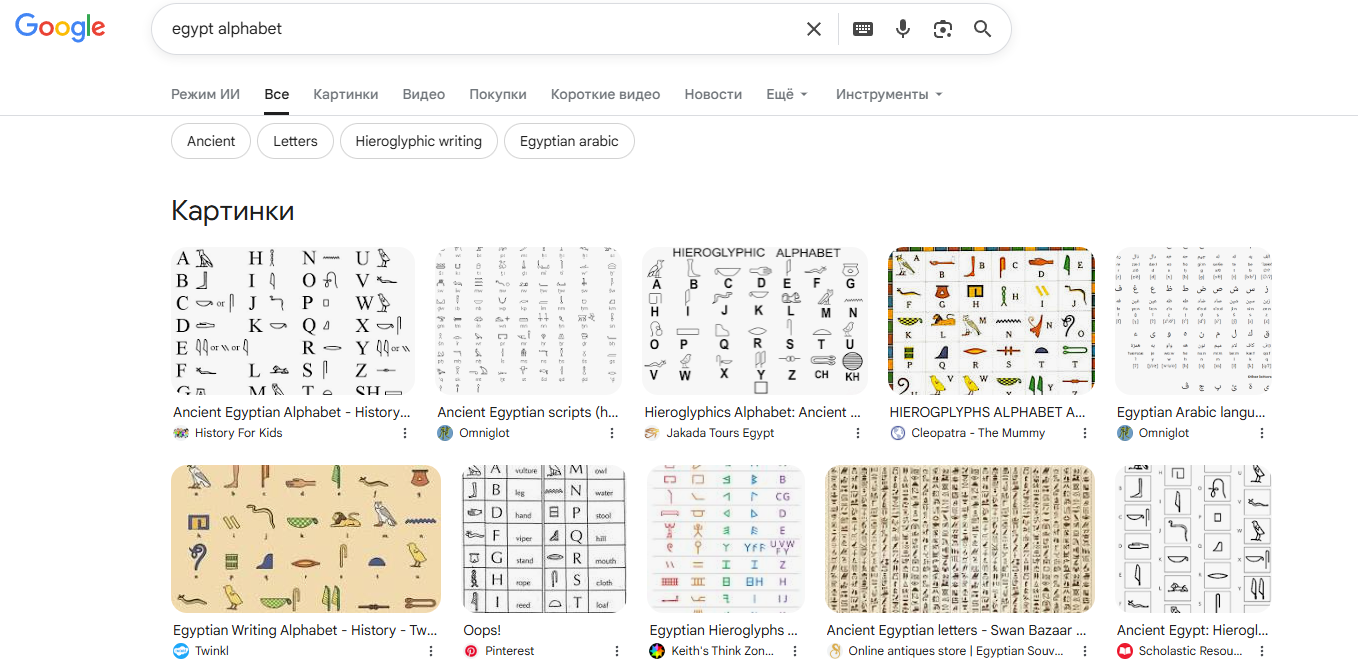Viewport: 1358px width, 670px height.
Task: Open options menu for Twinkl image result
Action: pos(431,651)
